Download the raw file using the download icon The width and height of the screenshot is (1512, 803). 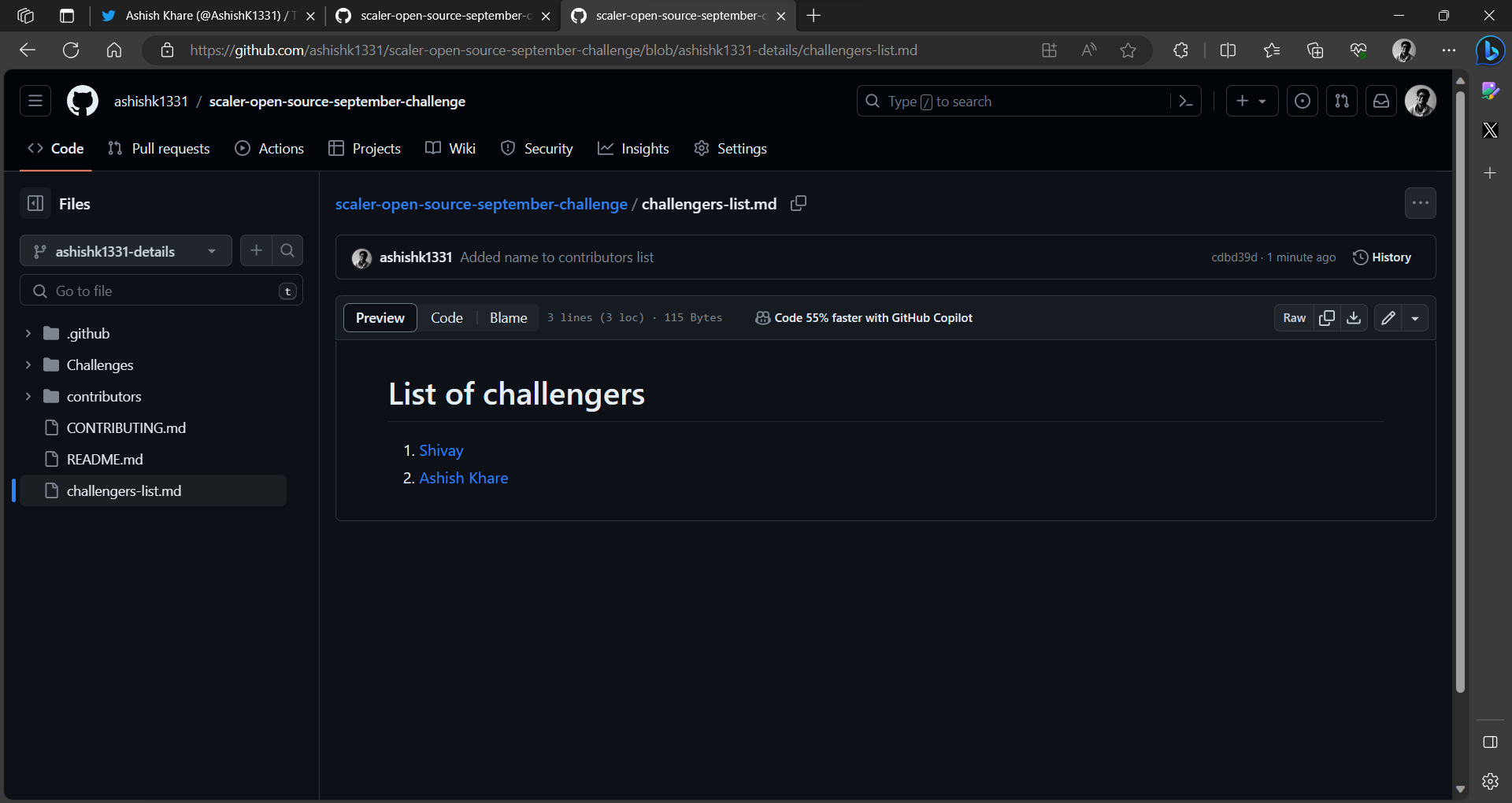tap(1354, 317)
